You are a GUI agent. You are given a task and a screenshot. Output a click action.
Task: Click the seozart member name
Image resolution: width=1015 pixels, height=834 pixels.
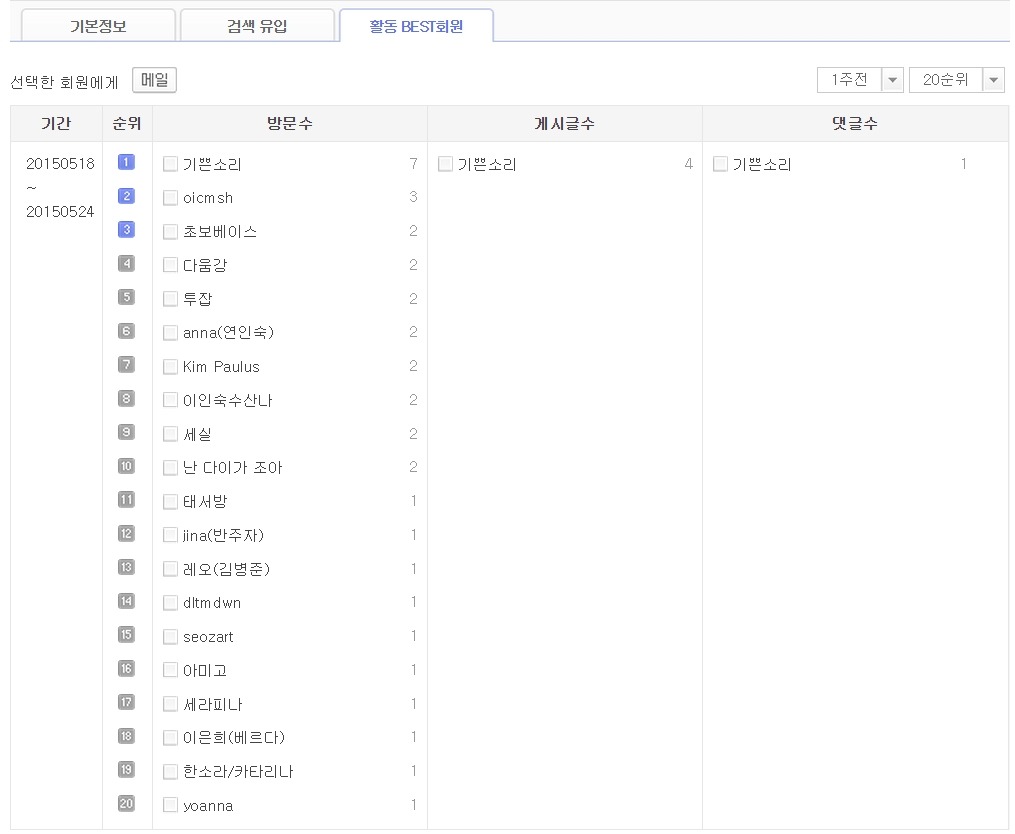click(x=208, y=637)
